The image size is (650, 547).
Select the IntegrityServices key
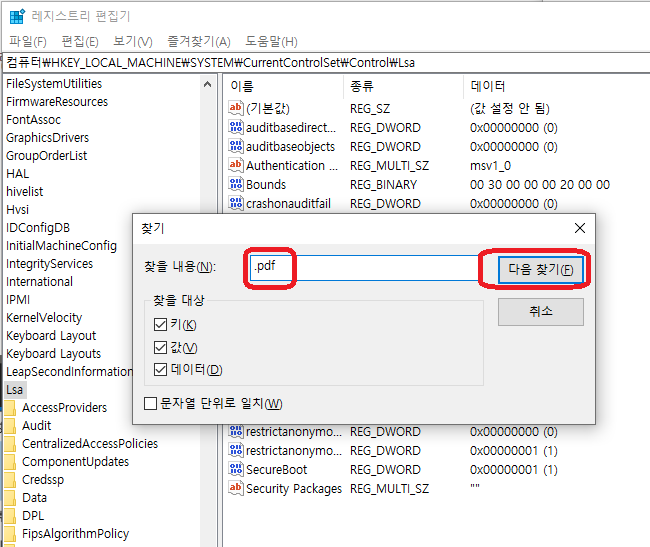[x=49, y=264]
